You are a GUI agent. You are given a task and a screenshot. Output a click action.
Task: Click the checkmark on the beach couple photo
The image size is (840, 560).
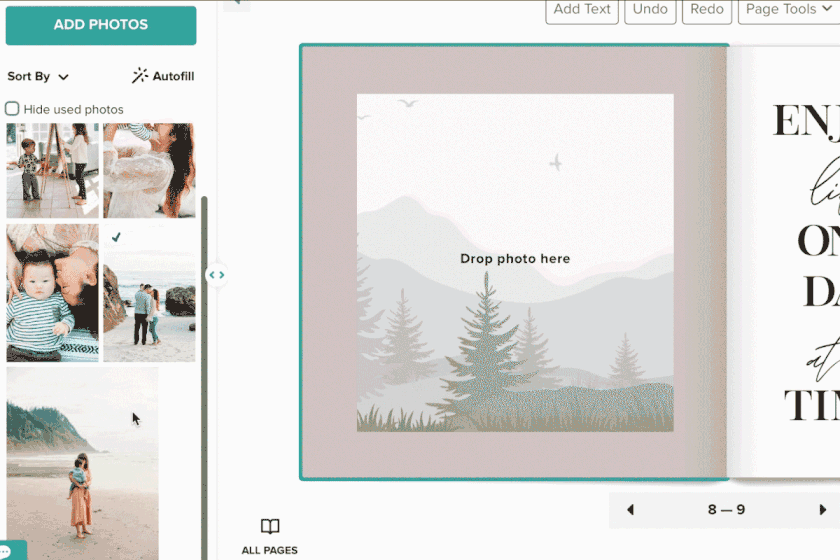(x=116, y=237)
